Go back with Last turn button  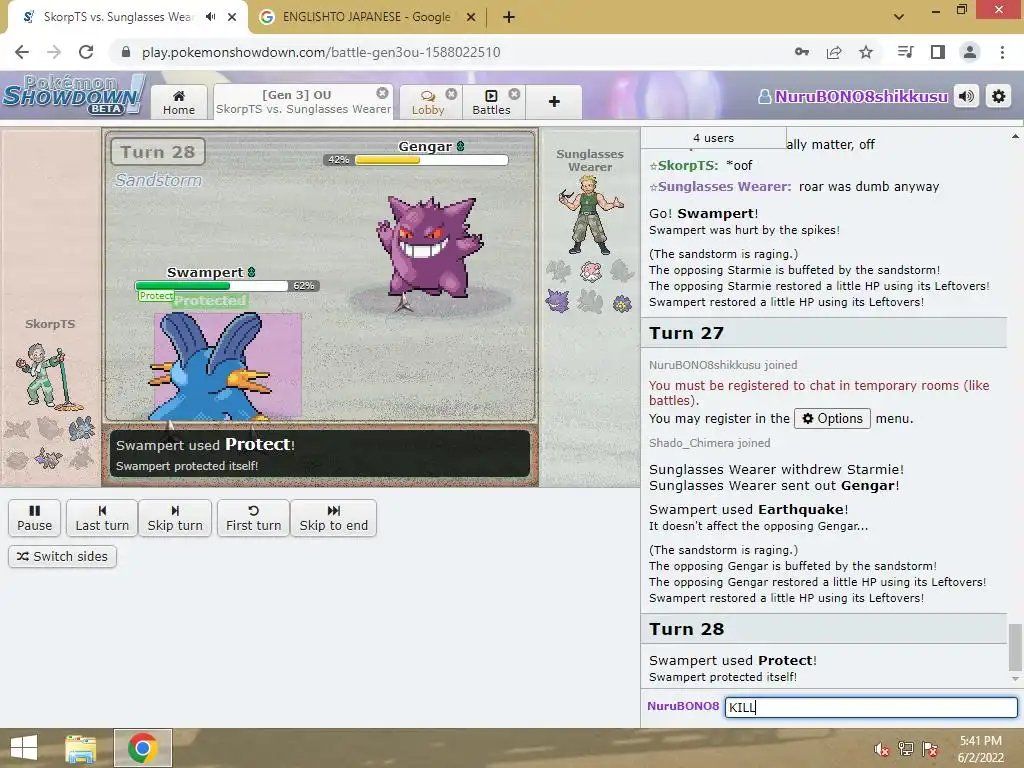(102, 518)
